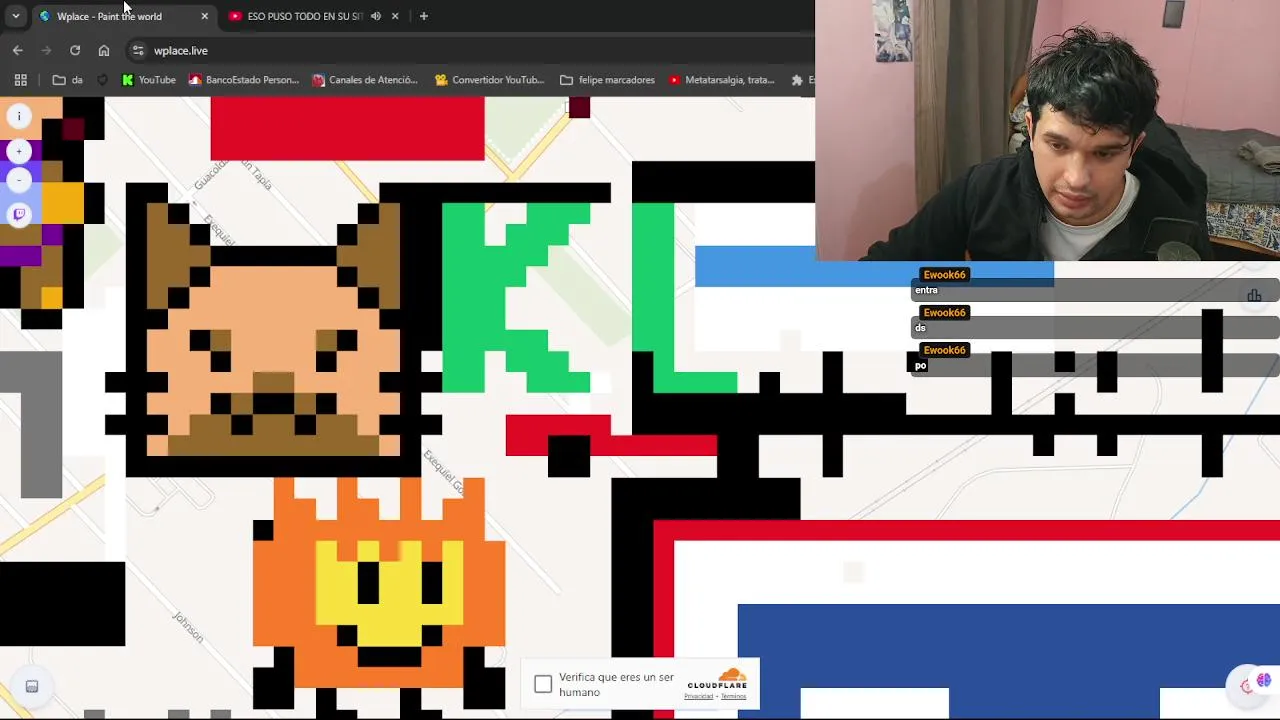Viewport: 1280px width, 720px height.
Task: Click the small square button at bottom left of map
Action: 32,686
